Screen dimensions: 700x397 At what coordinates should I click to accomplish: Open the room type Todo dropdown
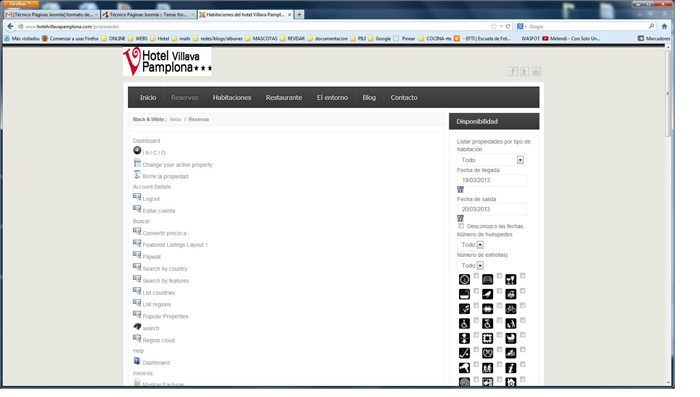492,160
